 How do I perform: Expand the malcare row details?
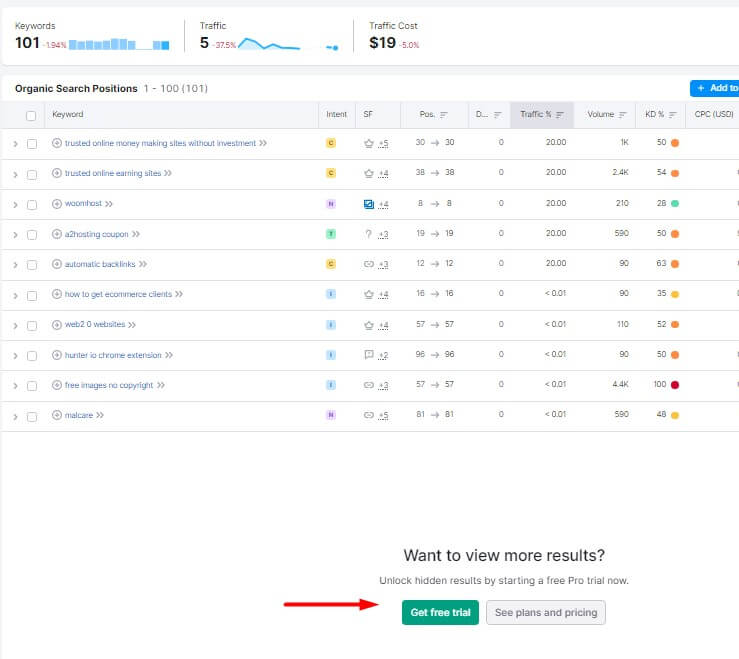[15, 417]
